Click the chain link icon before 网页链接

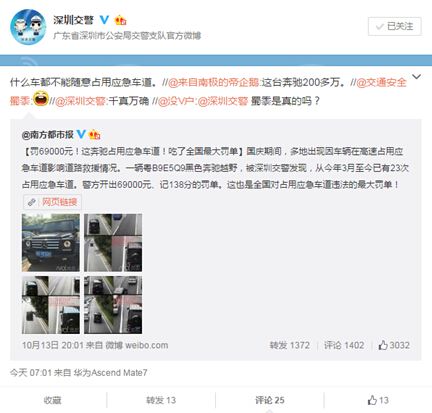coord(32,202)
